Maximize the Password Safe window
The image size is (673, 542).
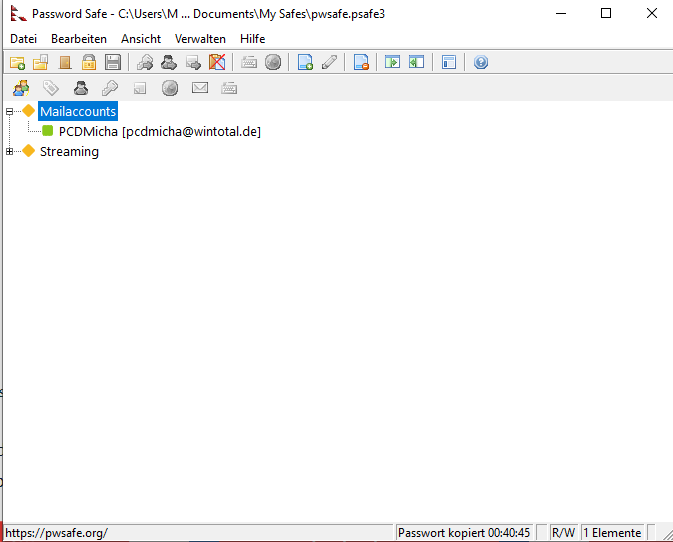click(x=606, y=14)
